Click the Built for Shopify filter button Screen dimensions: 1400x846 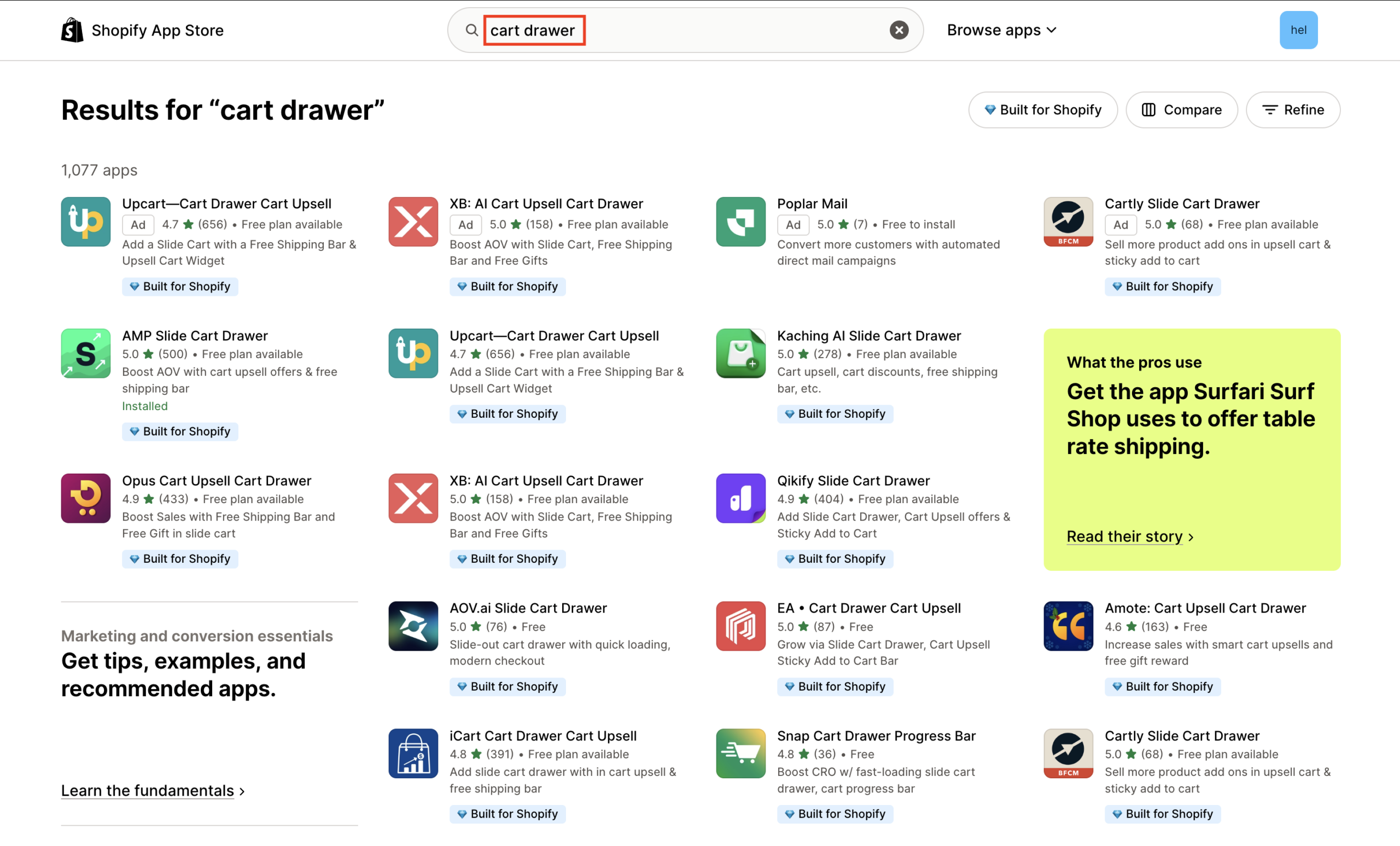pos(1042,110)
